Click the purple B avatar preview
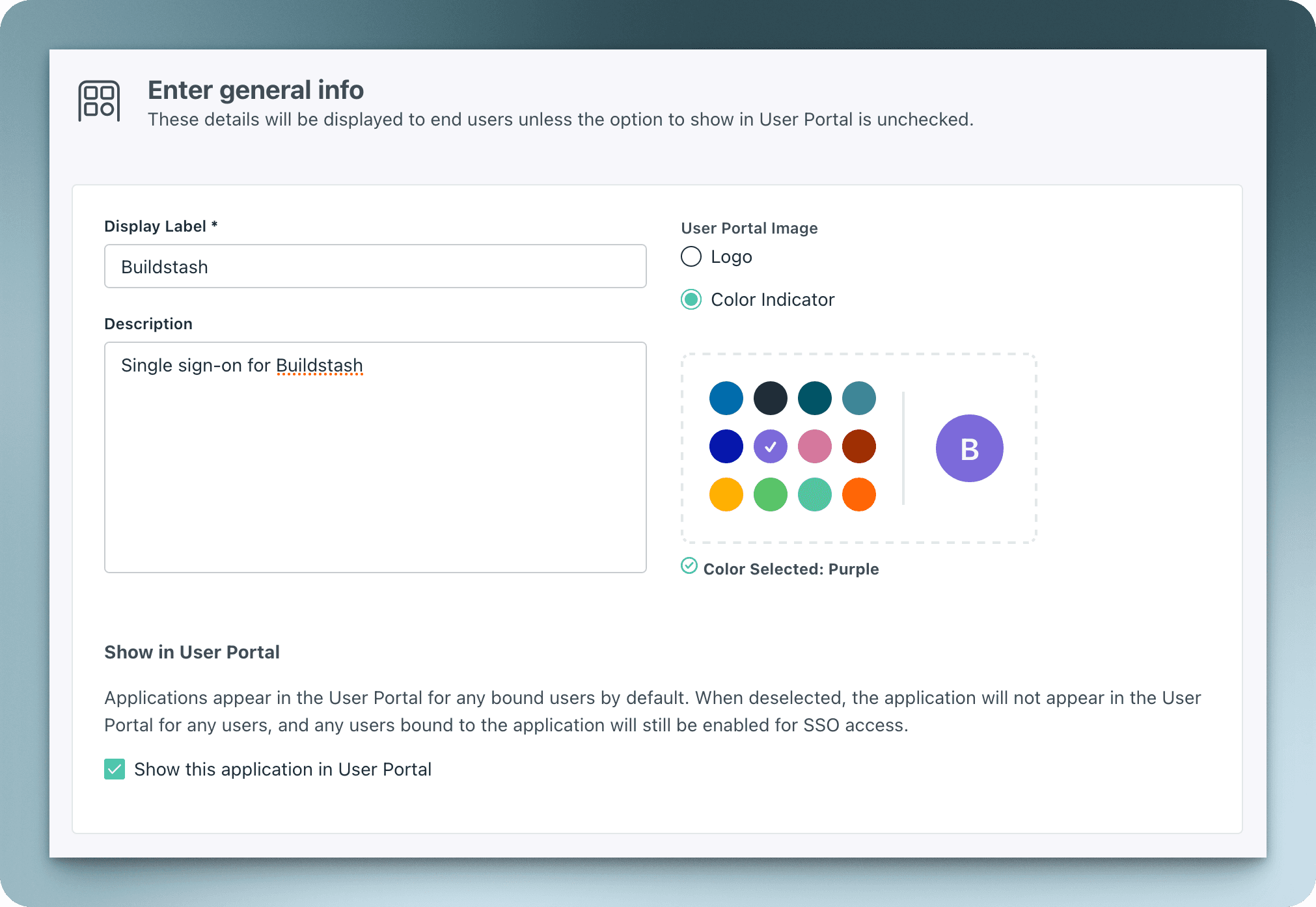Screen dimensions: 1316x907 968,448
